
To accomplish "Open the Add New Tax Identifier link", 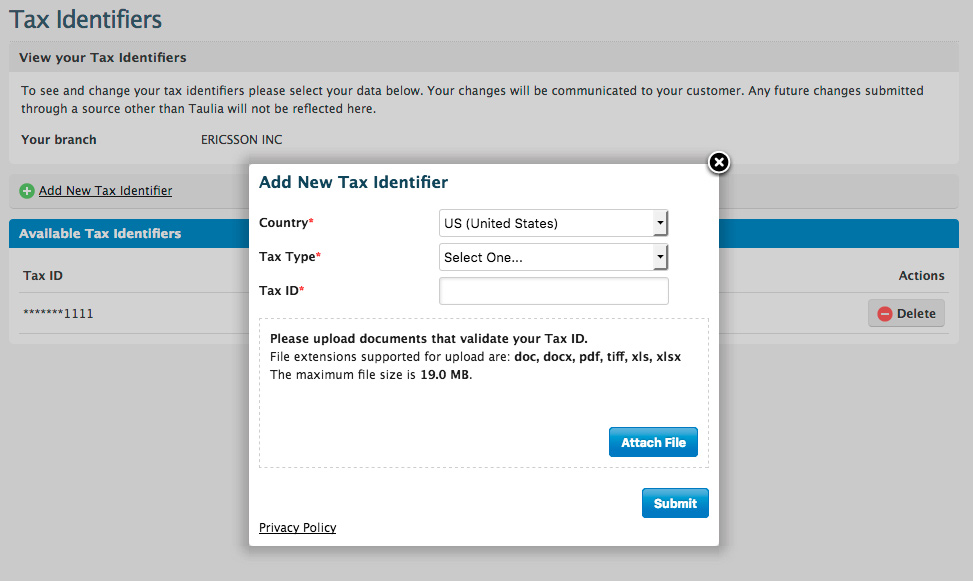I will click(x=105, y=191).
